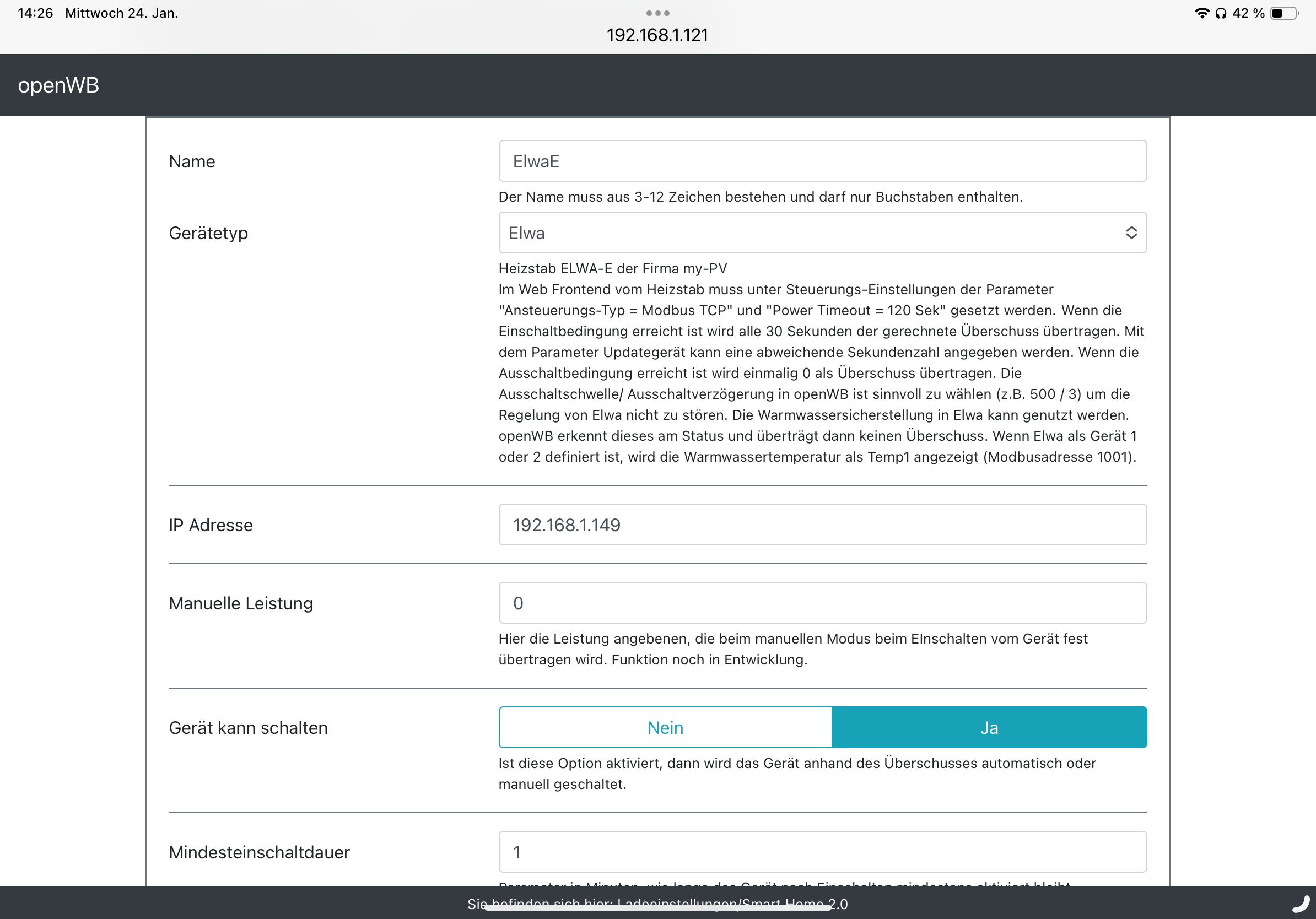Screen dimensions: 1316x919
Task: Click the IP Adresse field 192.168.1.149
Action: point(822,525)
